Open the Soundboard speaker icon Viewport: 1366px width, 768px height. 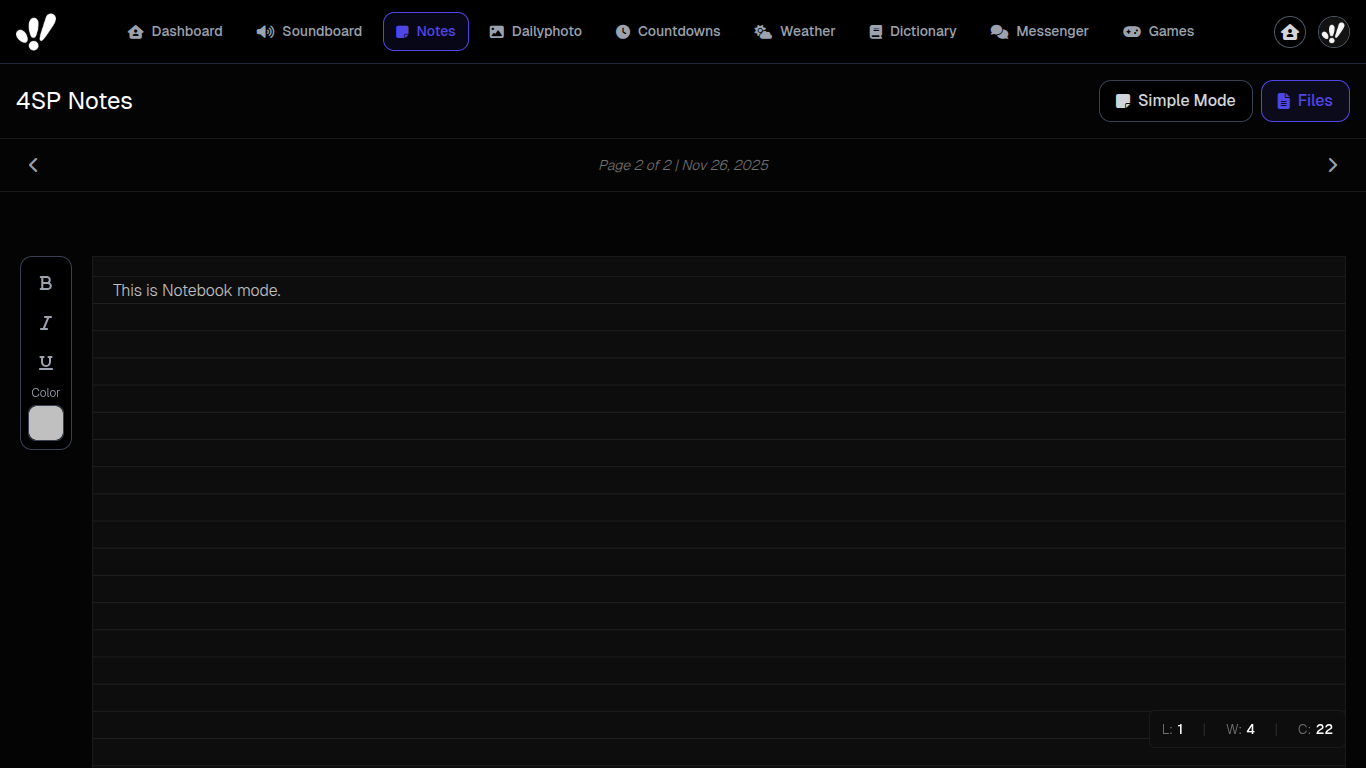pyautogui.click(x=264, y=31)
